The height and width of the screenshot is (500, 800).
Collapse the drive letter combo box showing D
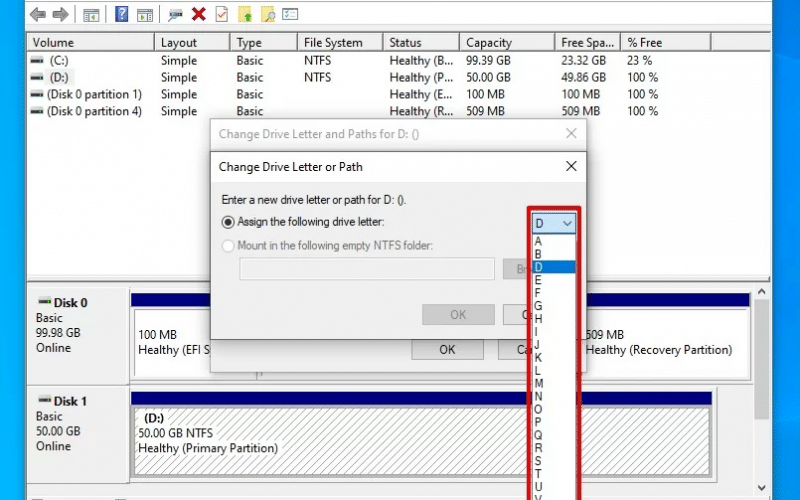[554, 223]
